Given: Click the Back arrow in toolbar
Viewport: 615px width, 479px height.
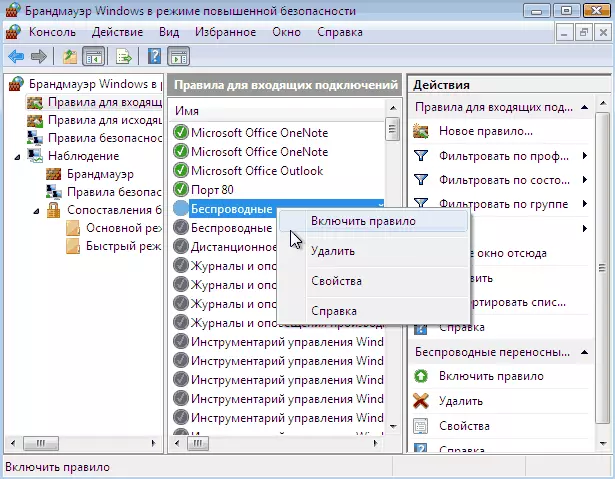Looking at the screenshot, I should [x=16, y=56].
